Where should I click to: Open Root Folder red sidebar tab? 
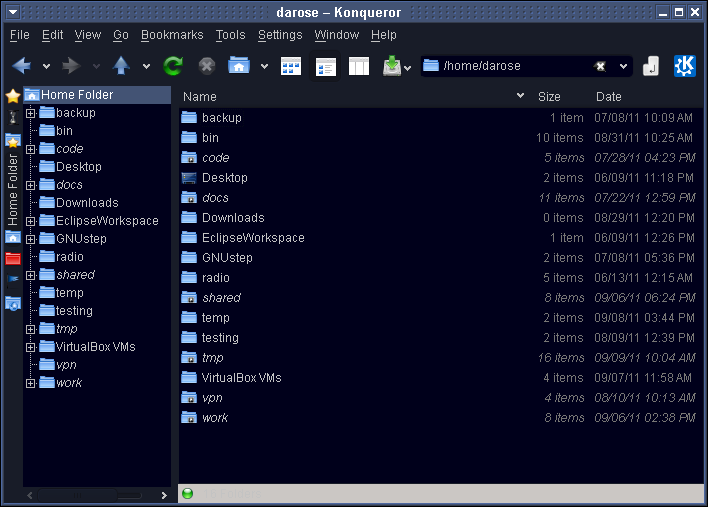[x=13, y=258]
